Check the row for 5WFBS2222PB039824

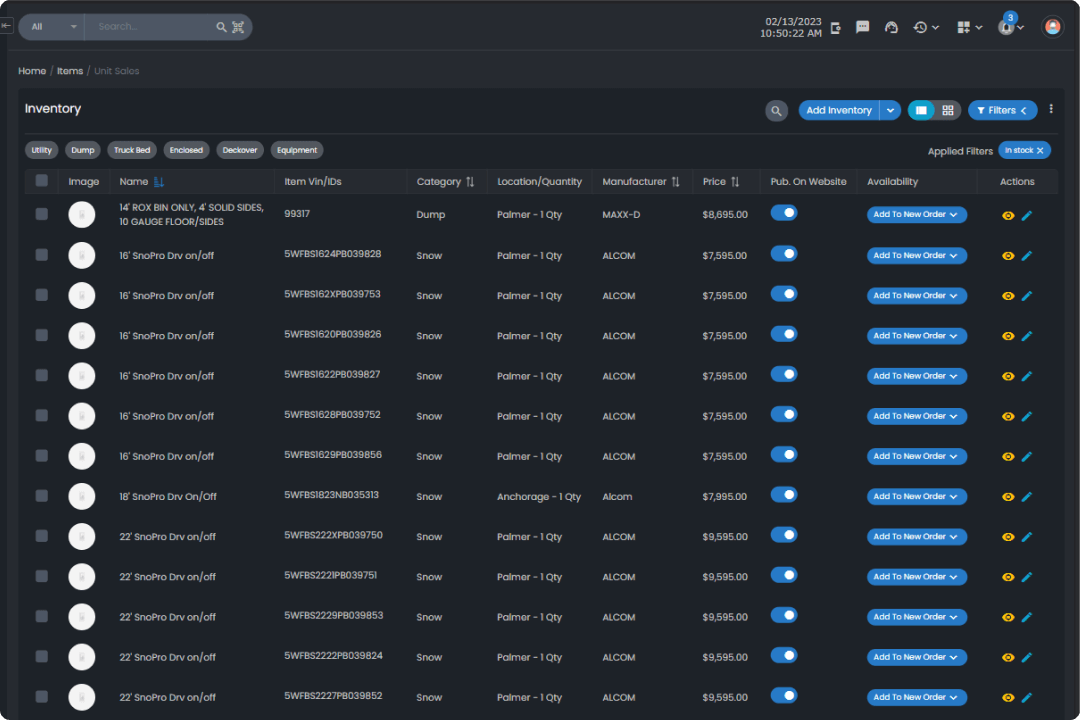tap(42, 657)
